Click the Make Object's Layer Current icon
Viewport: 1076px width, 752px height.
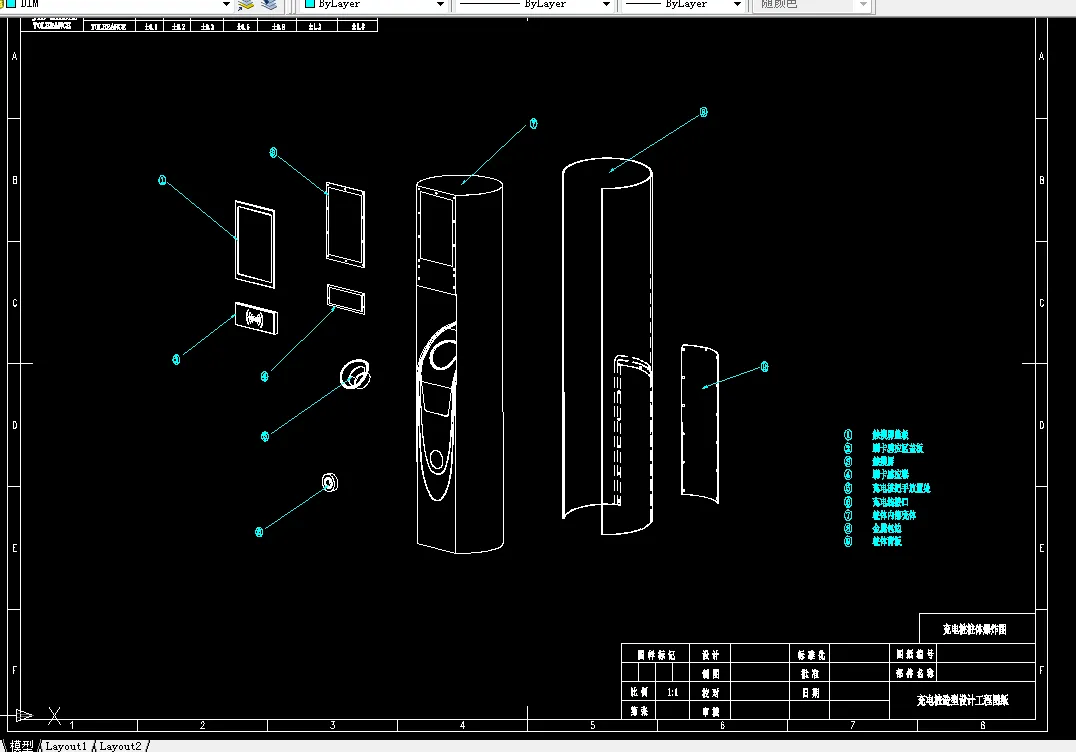[x=246, y=5]
